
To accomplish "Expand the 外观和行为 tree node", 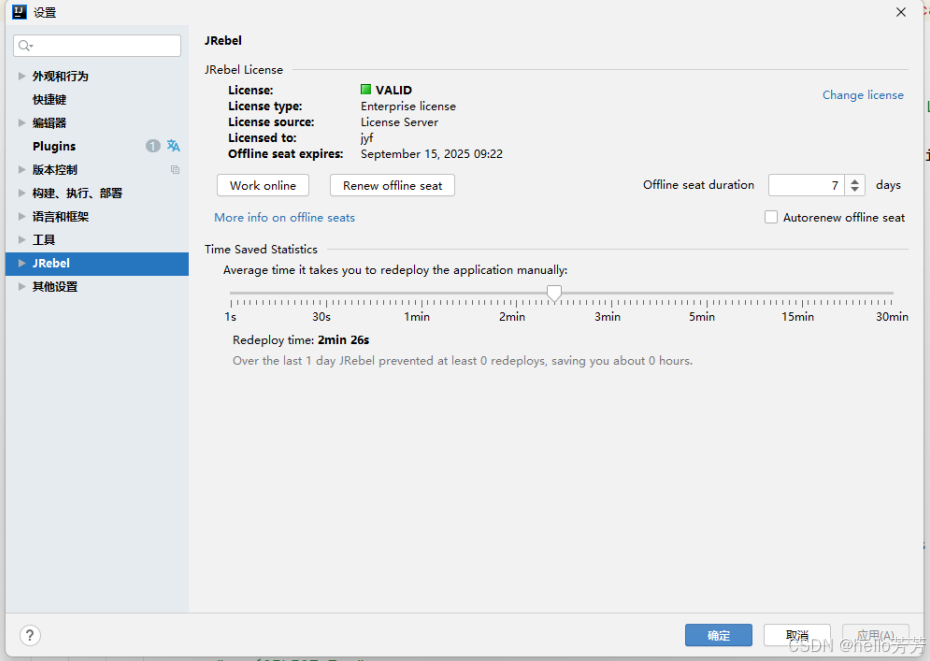I will pos(21,76).
